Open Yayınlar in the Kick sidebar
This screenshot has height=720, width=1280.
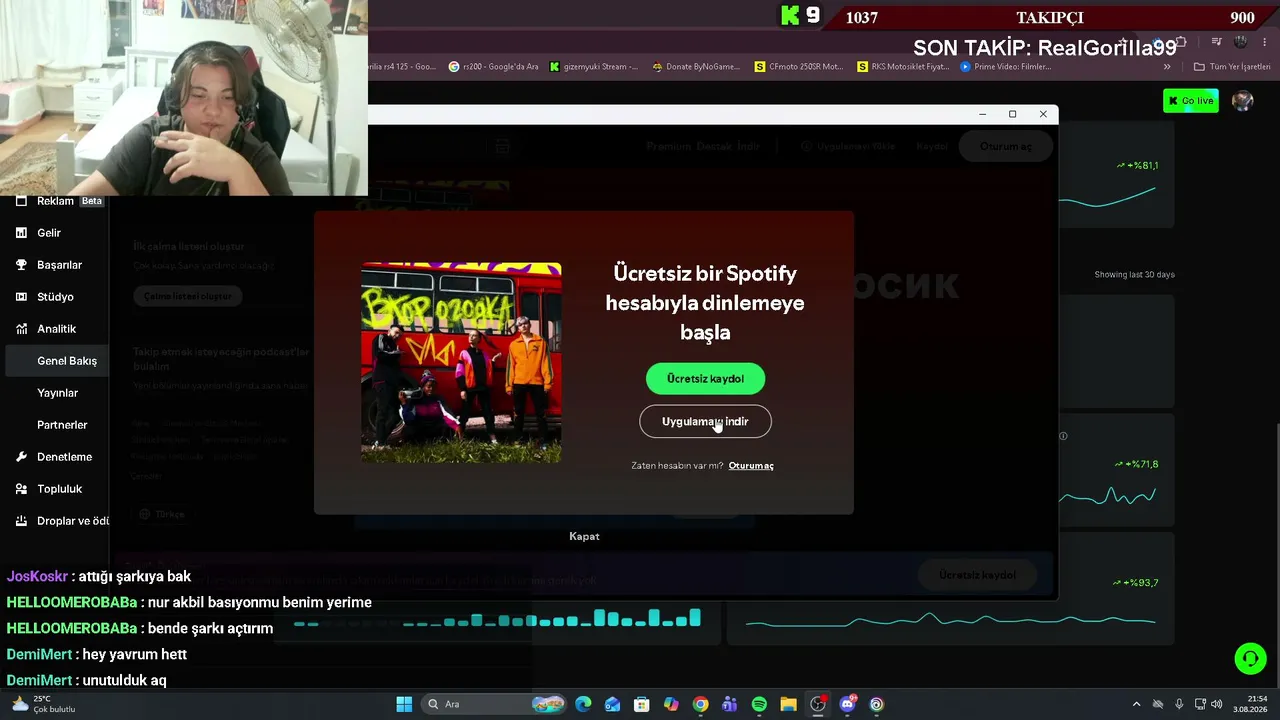point(59,393)
